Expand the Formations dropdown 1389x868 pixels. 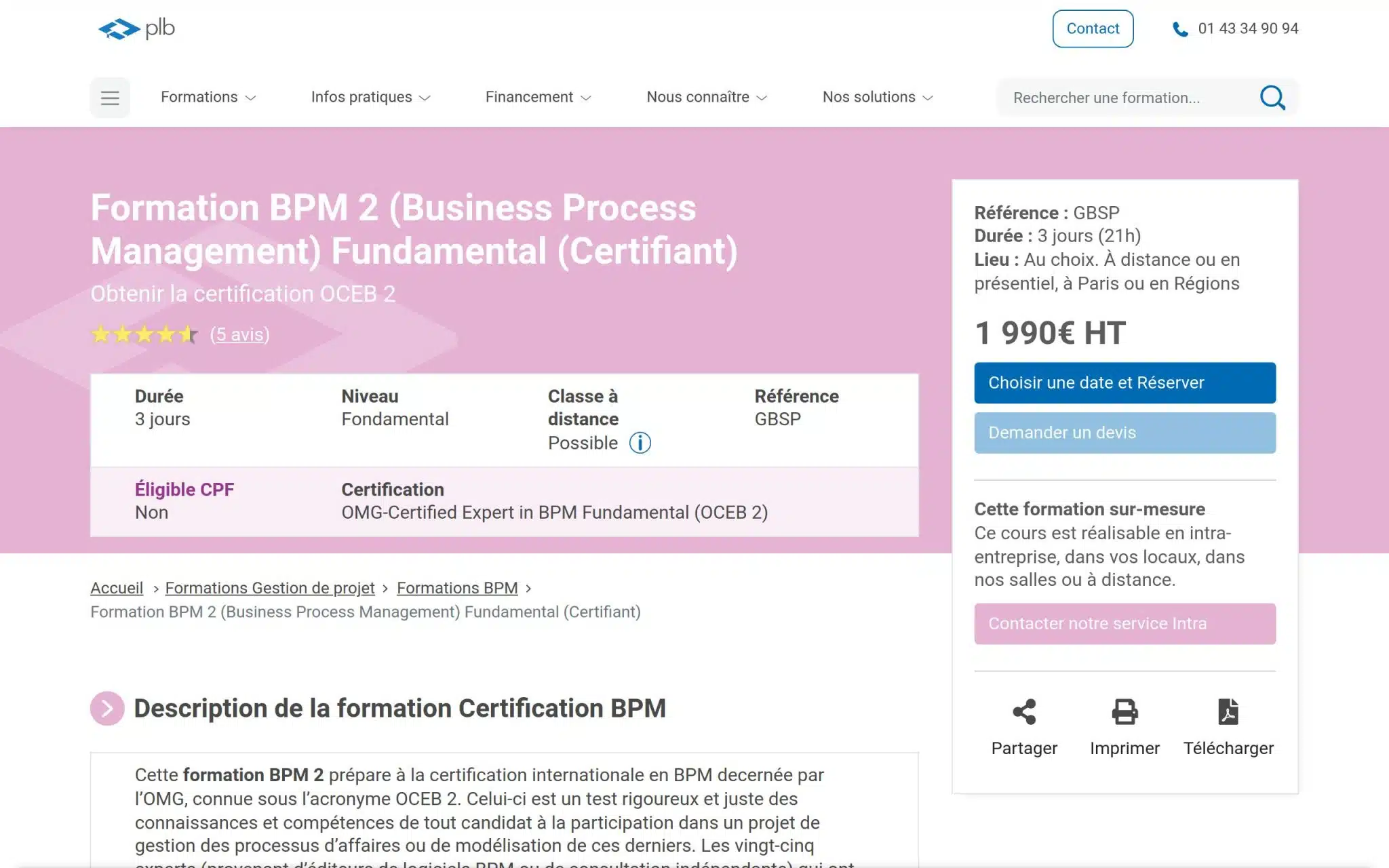point(207,97)
